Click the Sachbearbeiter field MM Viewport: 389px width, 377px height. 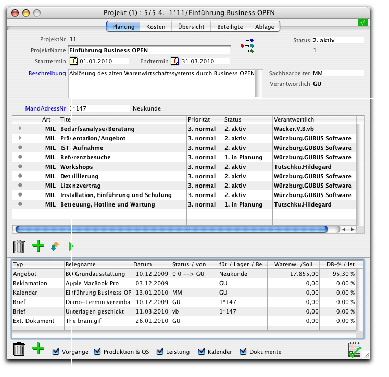pos(338,73)
